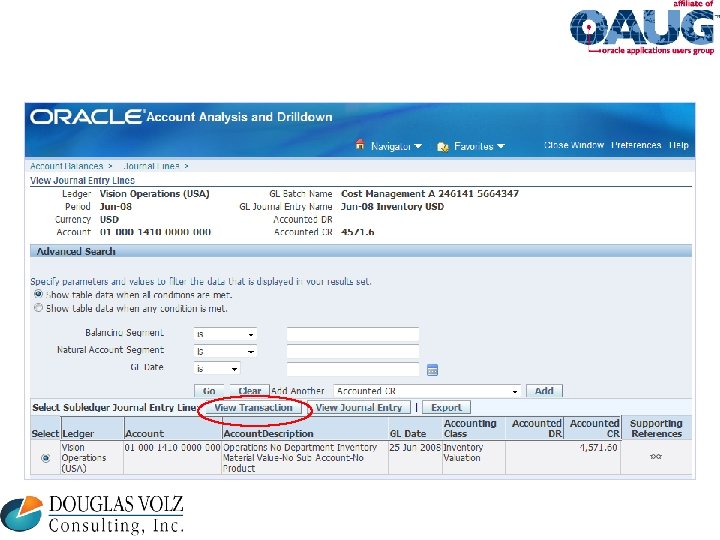Click the Add button

pyautogui.click(x=544, y=391)
